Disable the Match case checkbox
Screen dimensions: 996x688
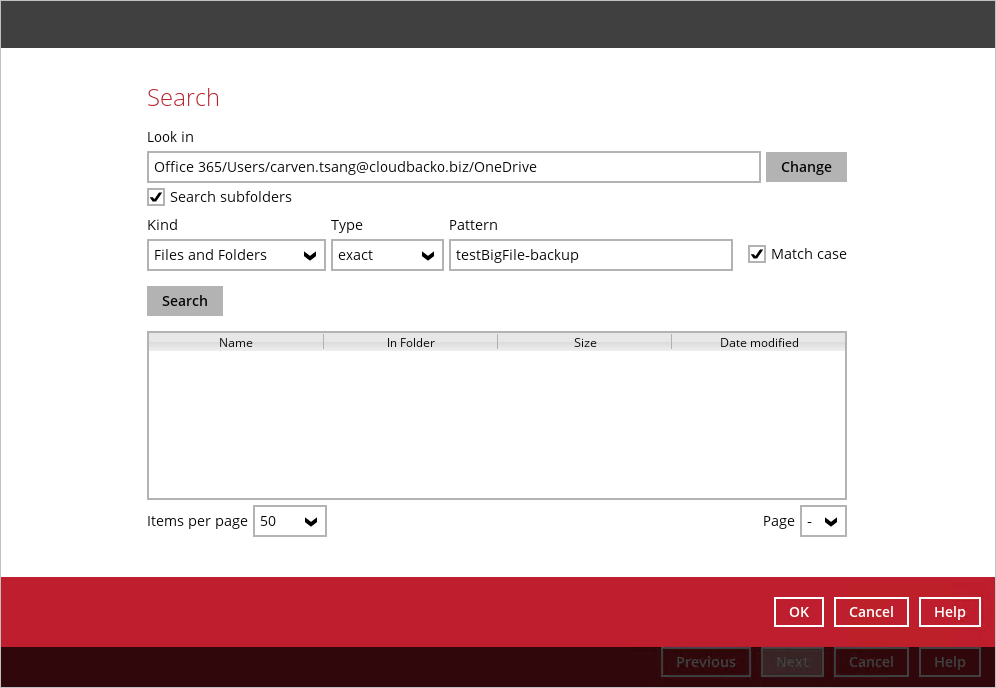[x=757, y=254]
